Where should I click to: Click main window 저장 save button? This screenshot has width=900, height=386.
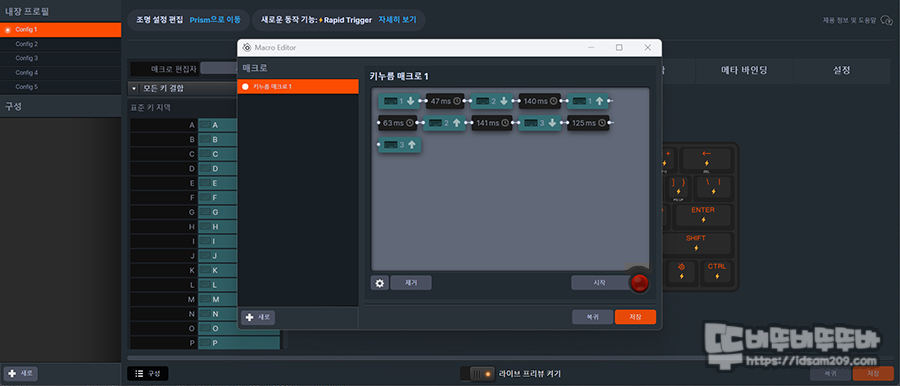coord(873,374)
